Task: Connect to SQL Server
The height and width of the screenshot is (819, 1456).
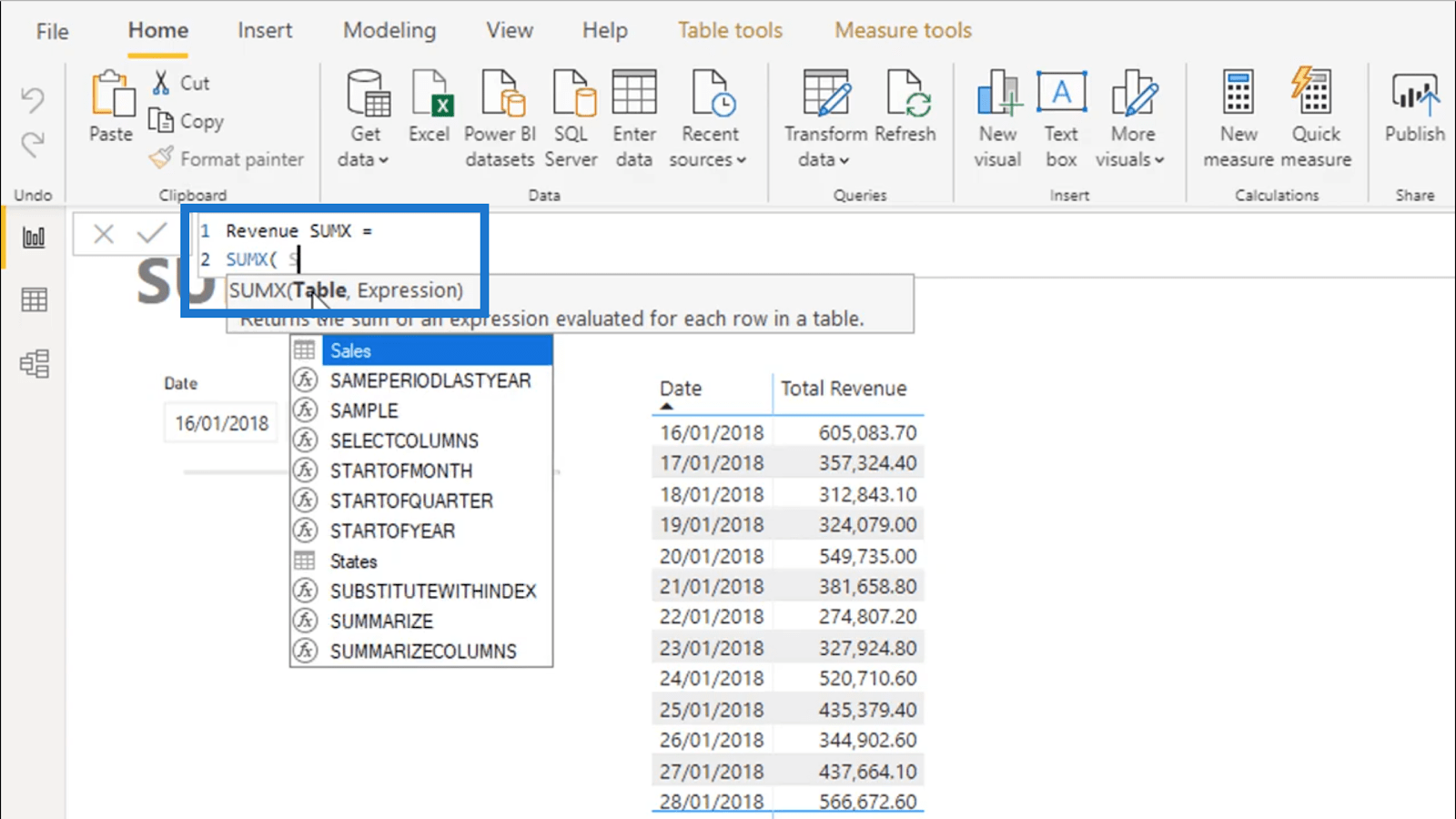Action: [571, 118]
